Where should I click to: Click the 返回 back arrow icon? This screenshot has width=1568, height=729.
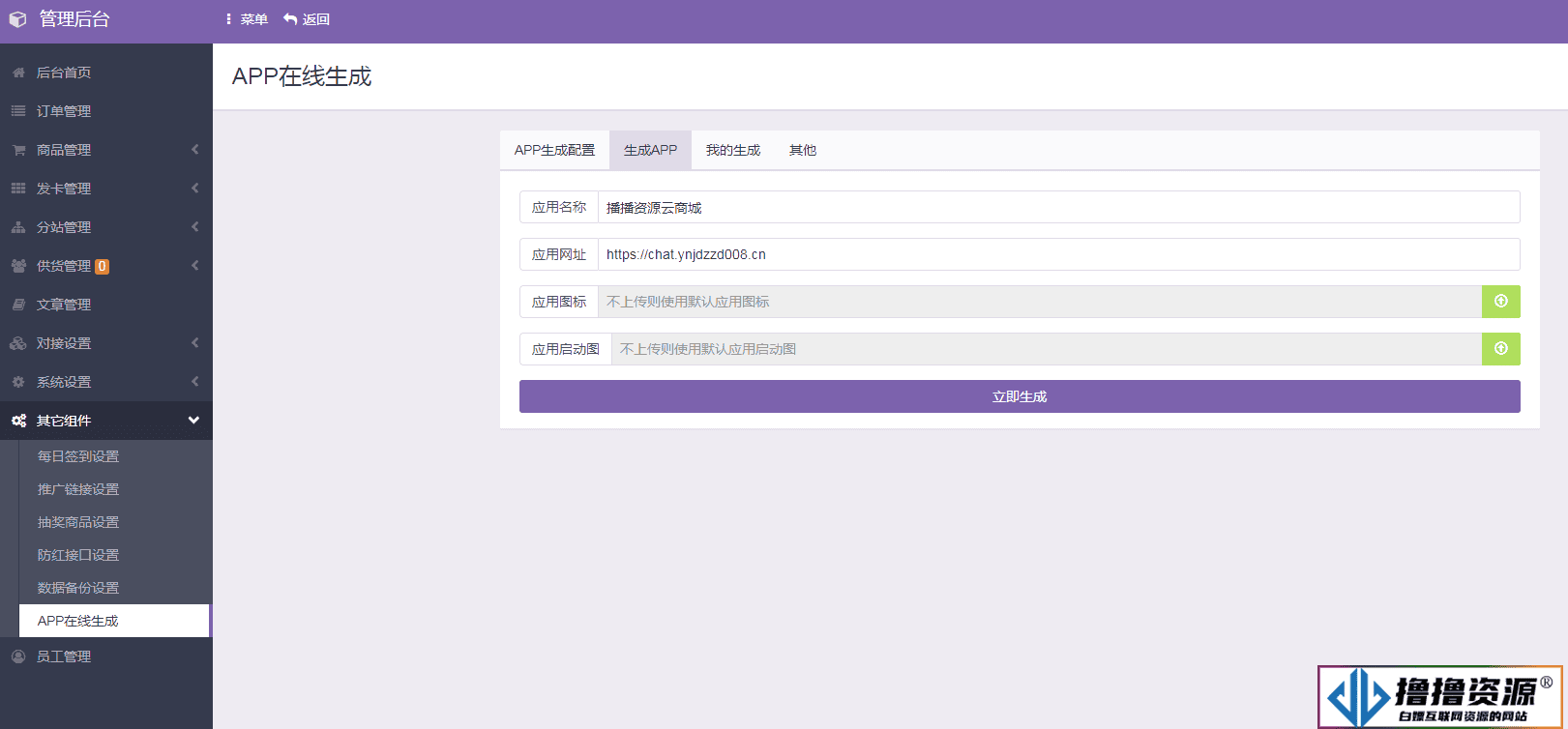[x=290, y=19]
